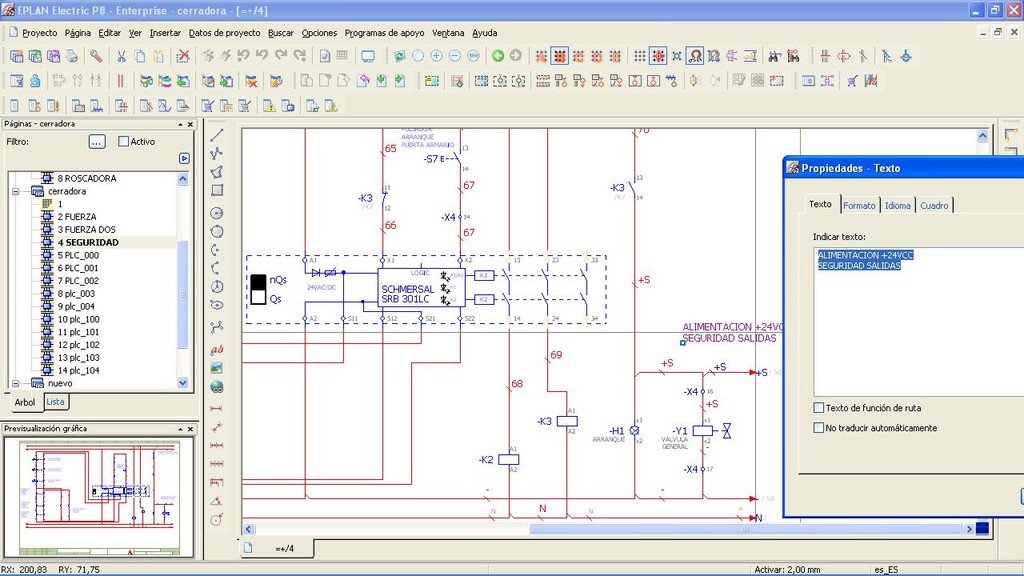1024x576 pixels.
Task: Check 'Texto de función de ruta'
Action: pyautogui.click(x=819, y=408)
